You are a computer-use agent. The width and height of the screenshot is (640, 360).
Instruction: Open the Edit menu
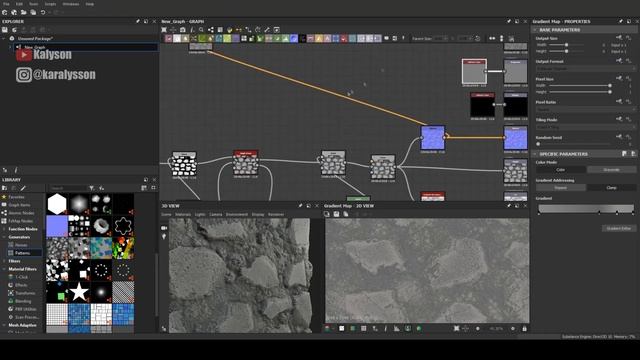pos(19,4)
